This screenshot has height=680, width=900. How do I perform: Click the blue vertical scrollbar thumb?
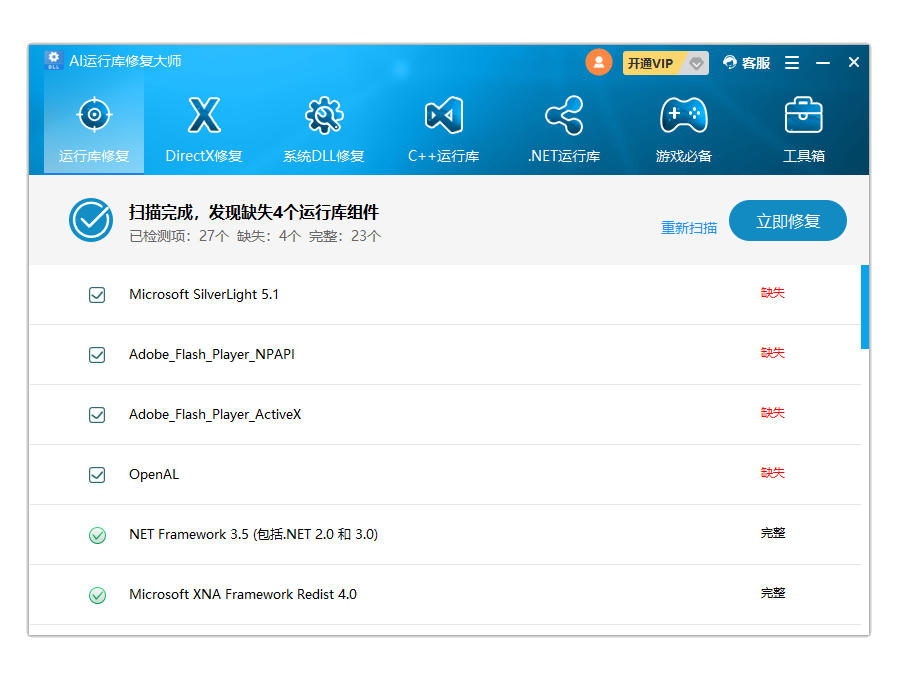click(x=865, y=306)
